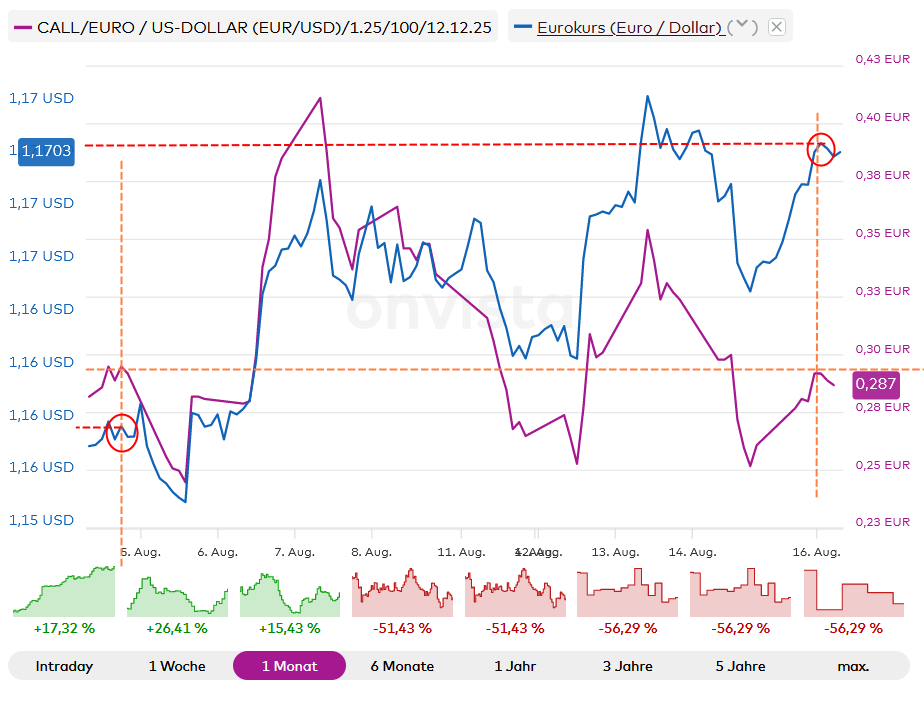Open the +15,43 % monthly mini chart

click(x=289, y=595)
